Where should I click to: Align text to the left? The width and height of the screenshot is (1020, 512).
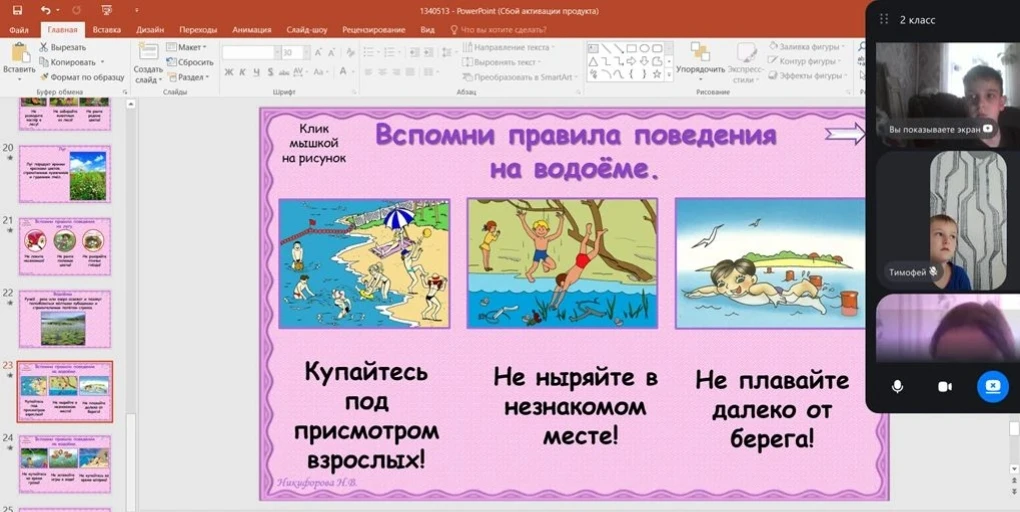(369, 72)
